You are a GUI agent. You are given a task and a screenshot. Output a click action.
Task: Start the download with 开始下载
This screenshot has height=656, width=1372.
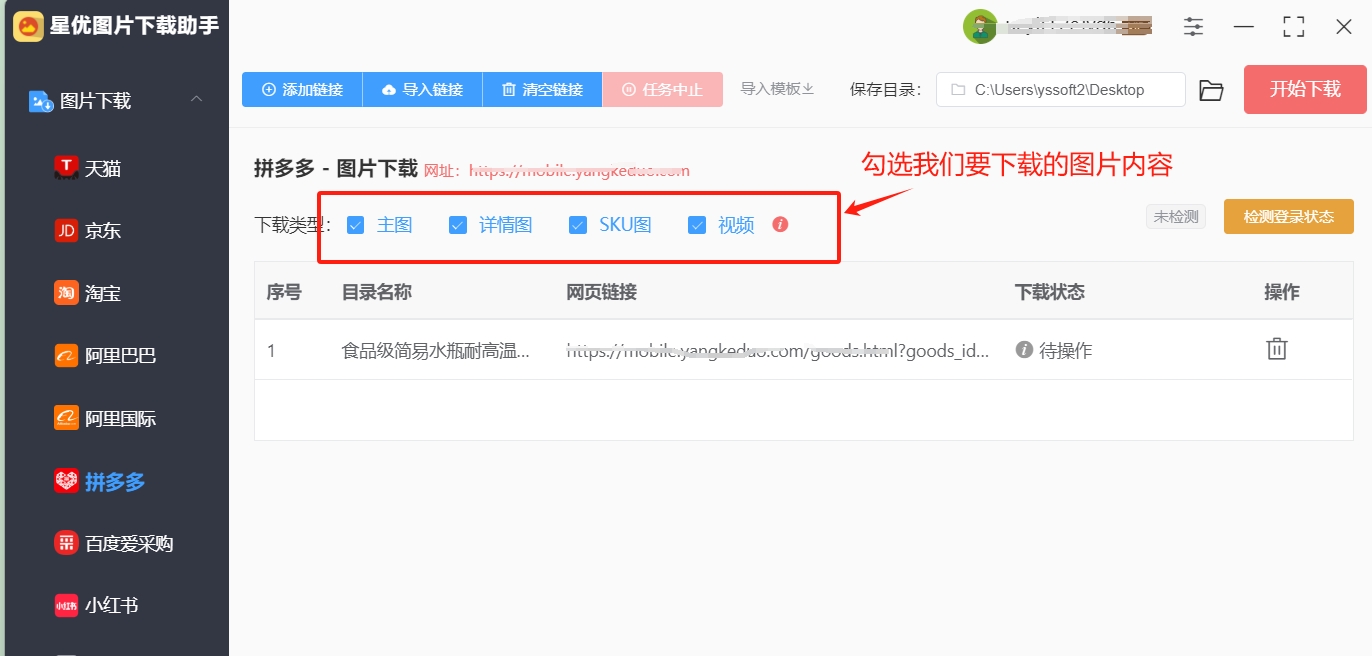(1305, 89)
